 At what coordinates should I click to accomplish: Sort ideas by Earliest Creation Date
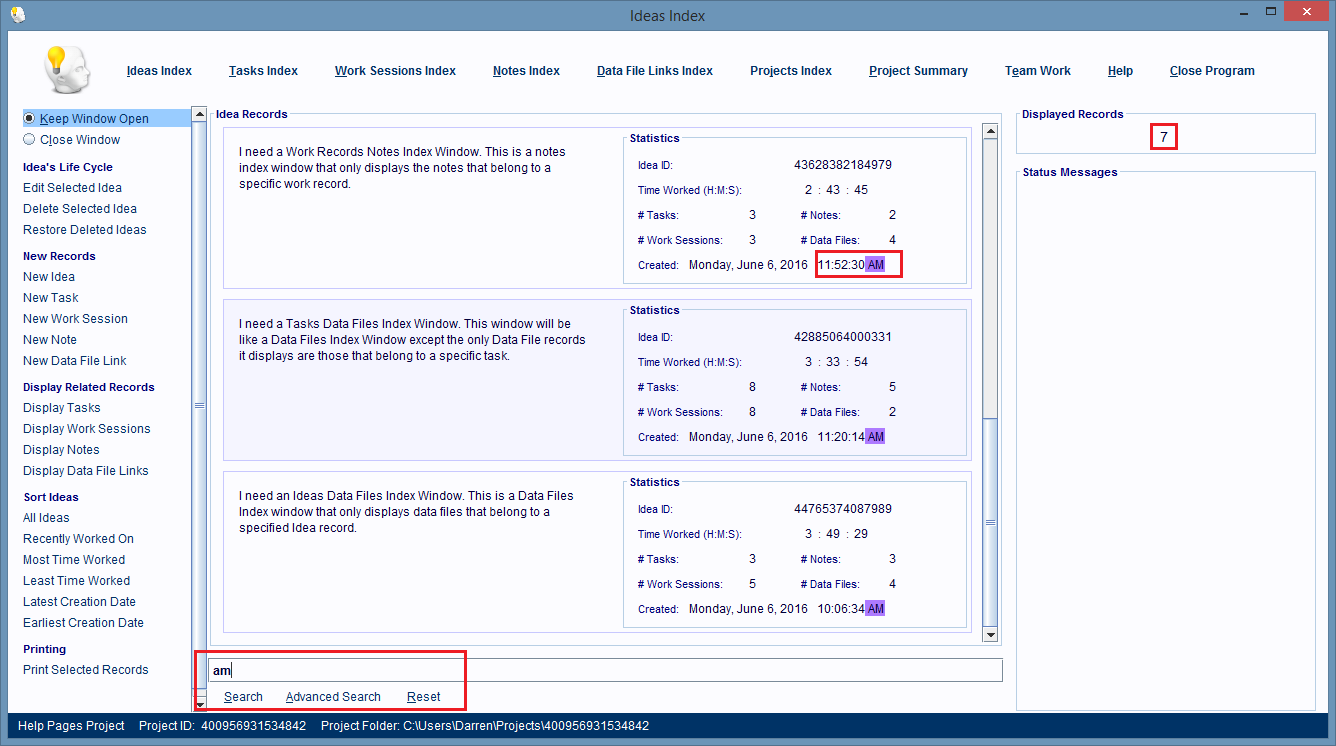coord(83,623)
